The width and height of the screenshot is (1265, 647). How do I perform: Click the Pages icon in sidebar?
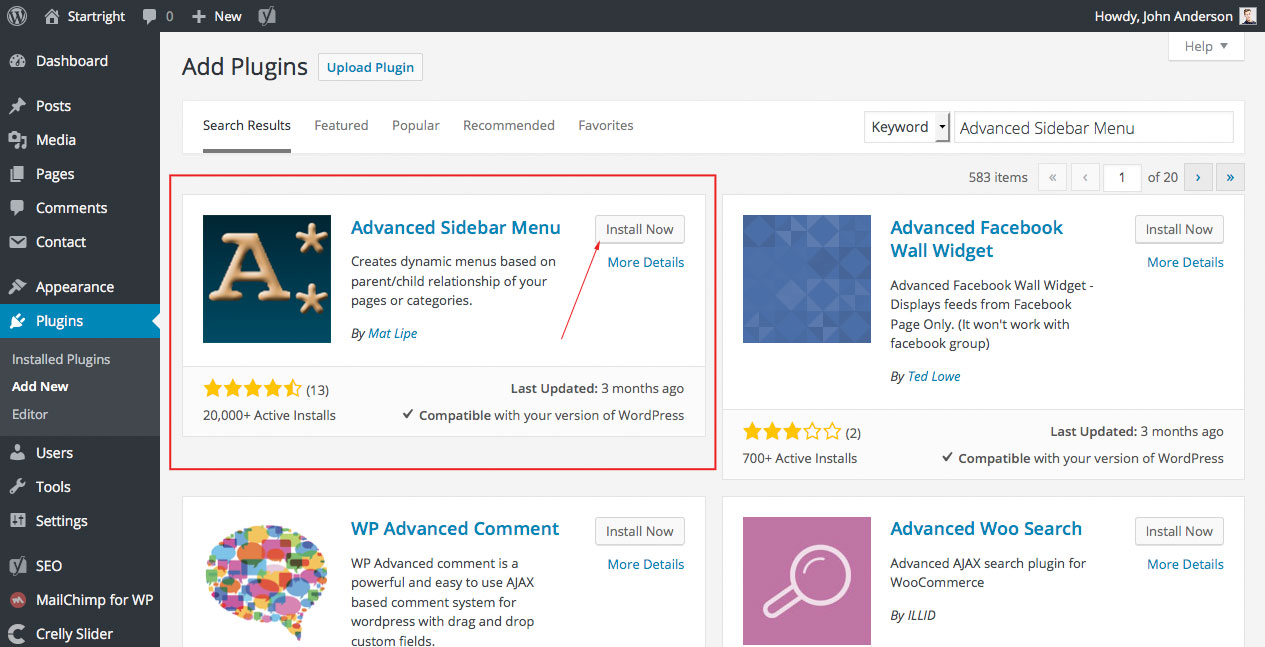point(17,174)
